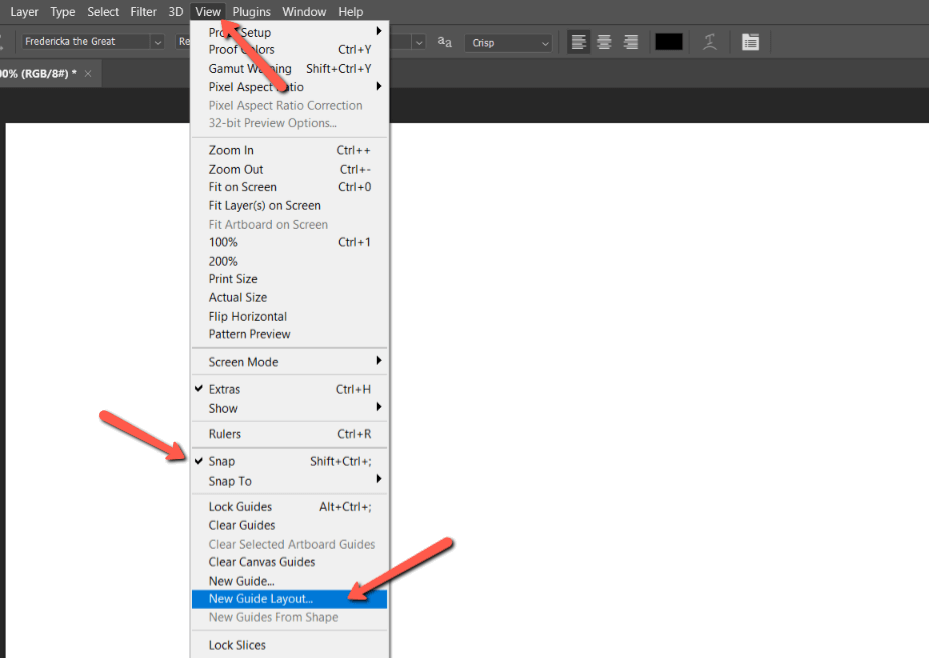Click the center text alignment icon

tap(604, 42)
